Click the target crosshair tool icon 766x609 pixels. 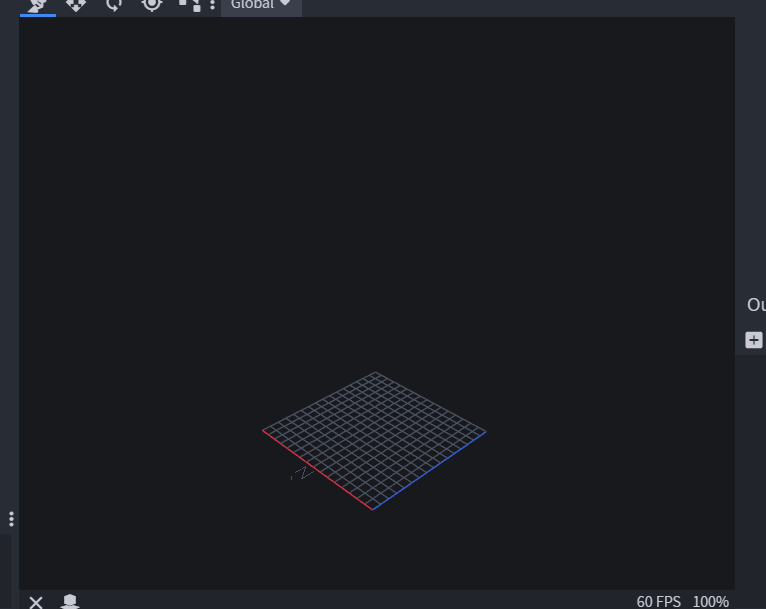152,5
